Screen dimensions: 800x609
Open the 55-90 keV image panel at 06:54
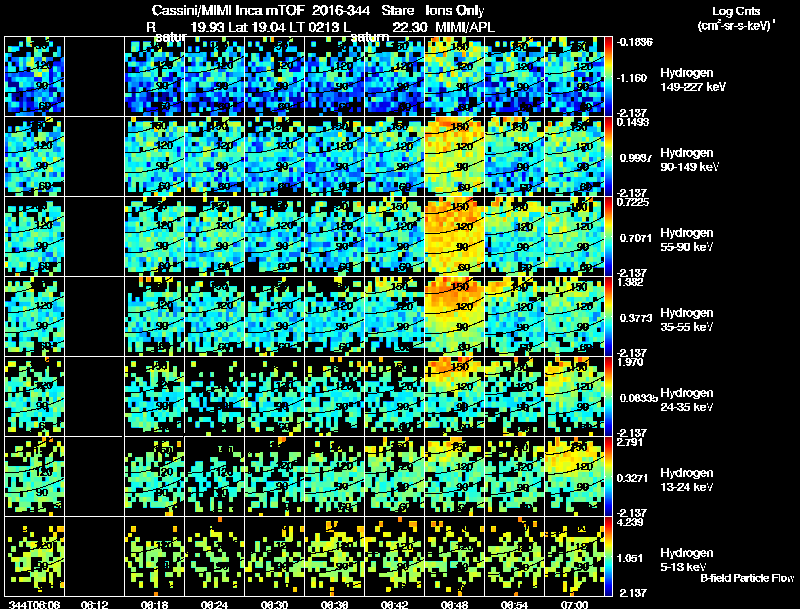coord(514,237)
